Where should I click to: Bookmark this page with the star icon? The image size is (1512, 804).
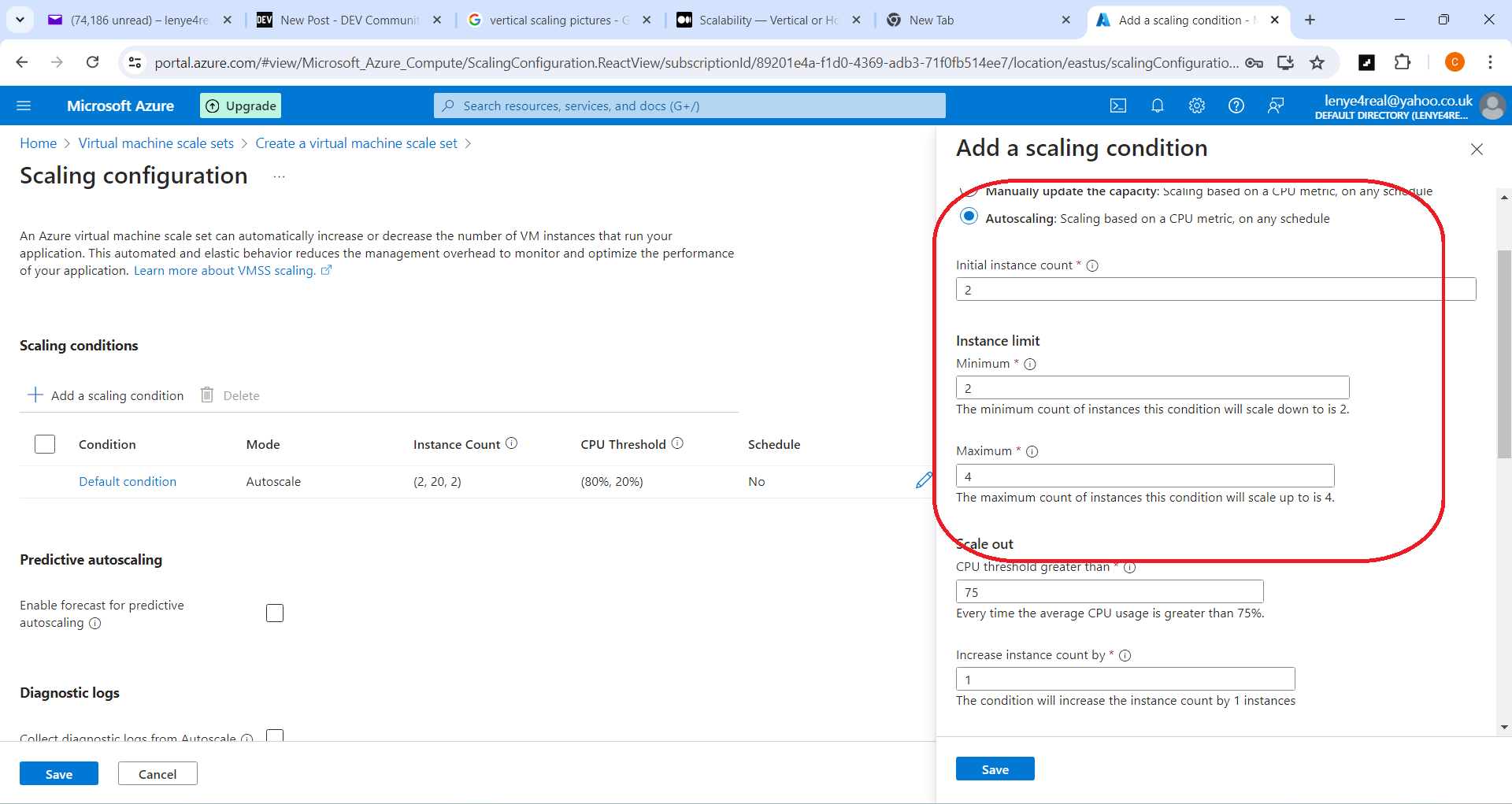click(1317, 62)
